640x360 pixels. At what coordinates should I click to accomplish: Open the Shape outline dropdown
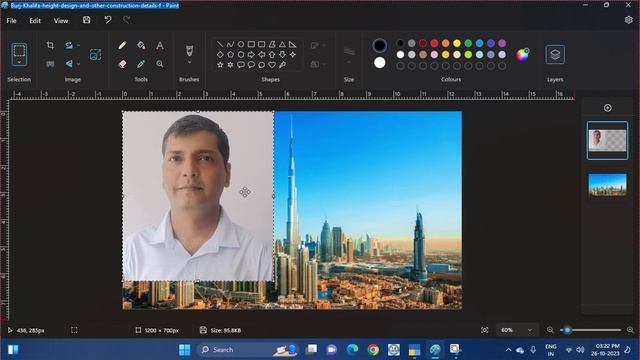pyautogui.click(x=318, y=45)
